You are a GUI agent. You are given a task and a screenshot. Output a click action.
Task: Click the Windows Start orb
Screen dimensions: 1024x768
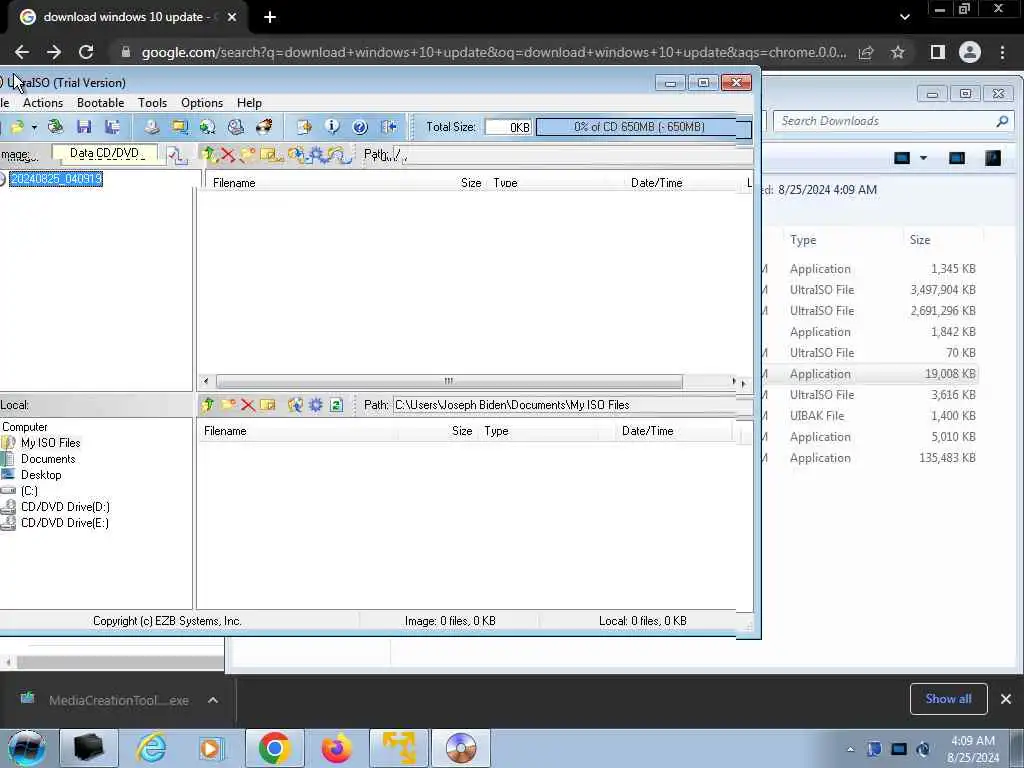point(27,748)
